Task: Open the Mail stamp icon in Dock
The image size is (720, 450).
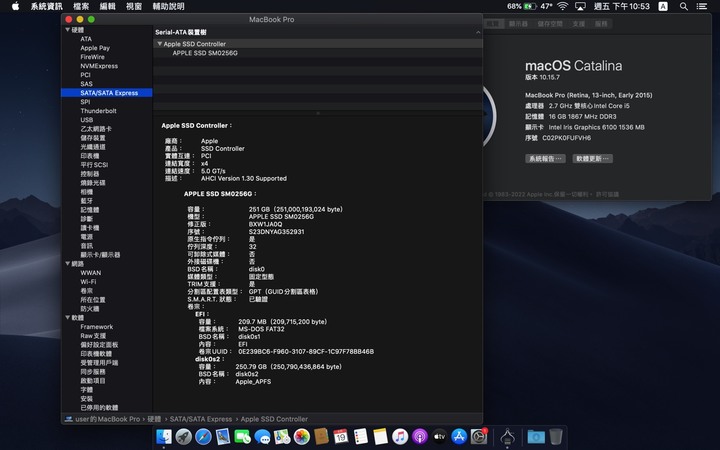Action: point(223,436)
